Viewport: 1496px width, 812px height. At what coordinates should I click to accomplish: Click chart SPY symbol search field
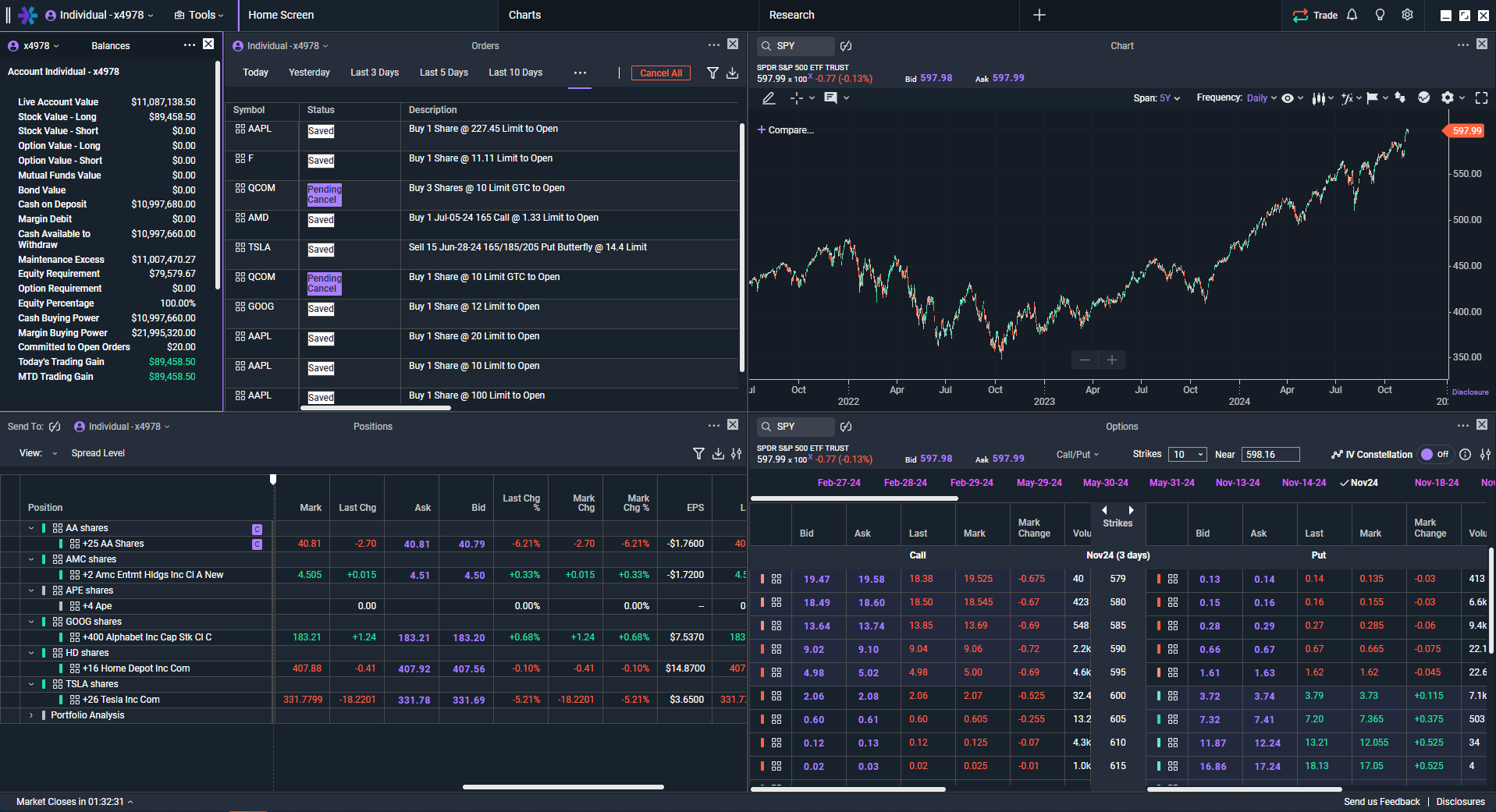click(x=795, y=46)
